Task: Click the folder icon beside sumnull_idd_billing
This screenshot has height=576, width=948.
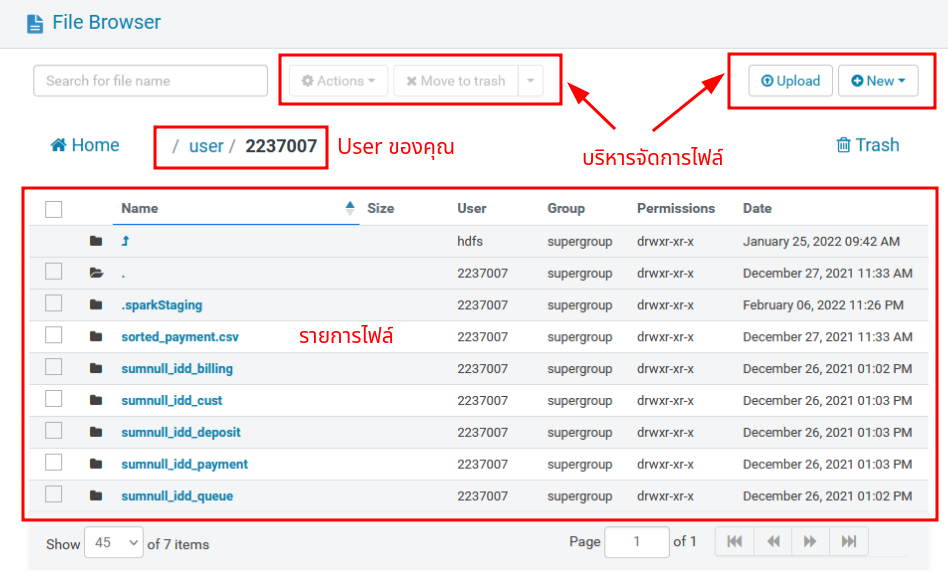Action: 96,368
